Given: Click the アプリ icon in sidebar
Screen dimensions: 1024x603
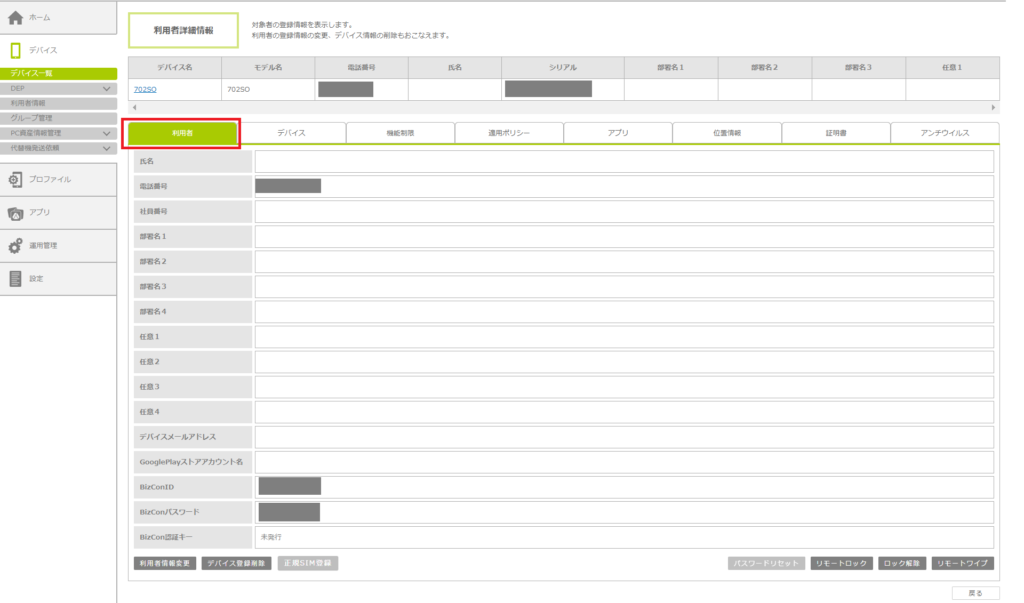Looking at the screenshot, I should pyautogui.click(x=15, y=213).
